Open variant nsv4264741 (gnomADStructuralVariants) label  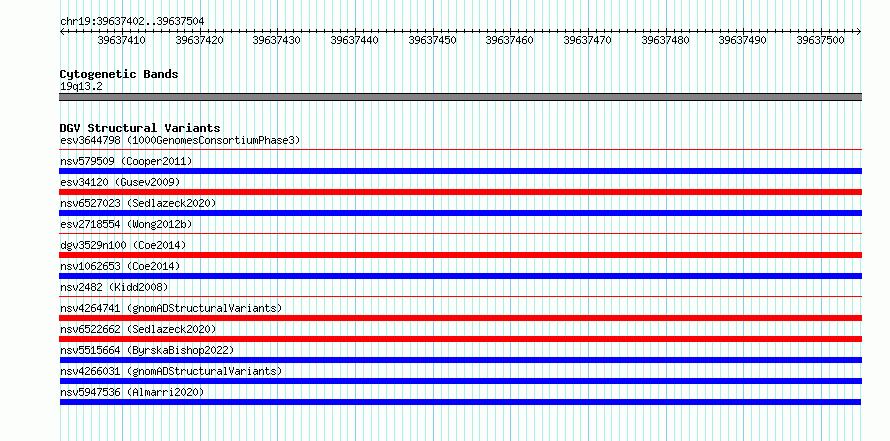pyautogui.click(x=171, y=308)
